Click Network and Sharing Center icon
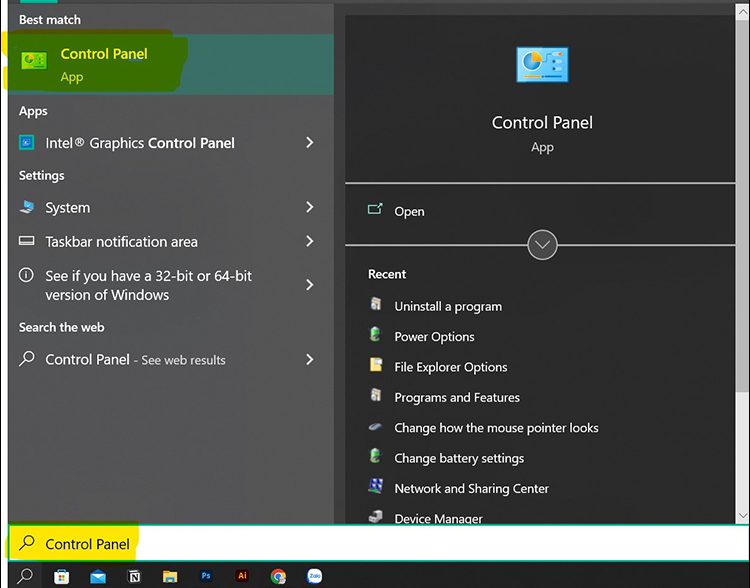Viewport: 750px width, 588px height. pos(375,486)
